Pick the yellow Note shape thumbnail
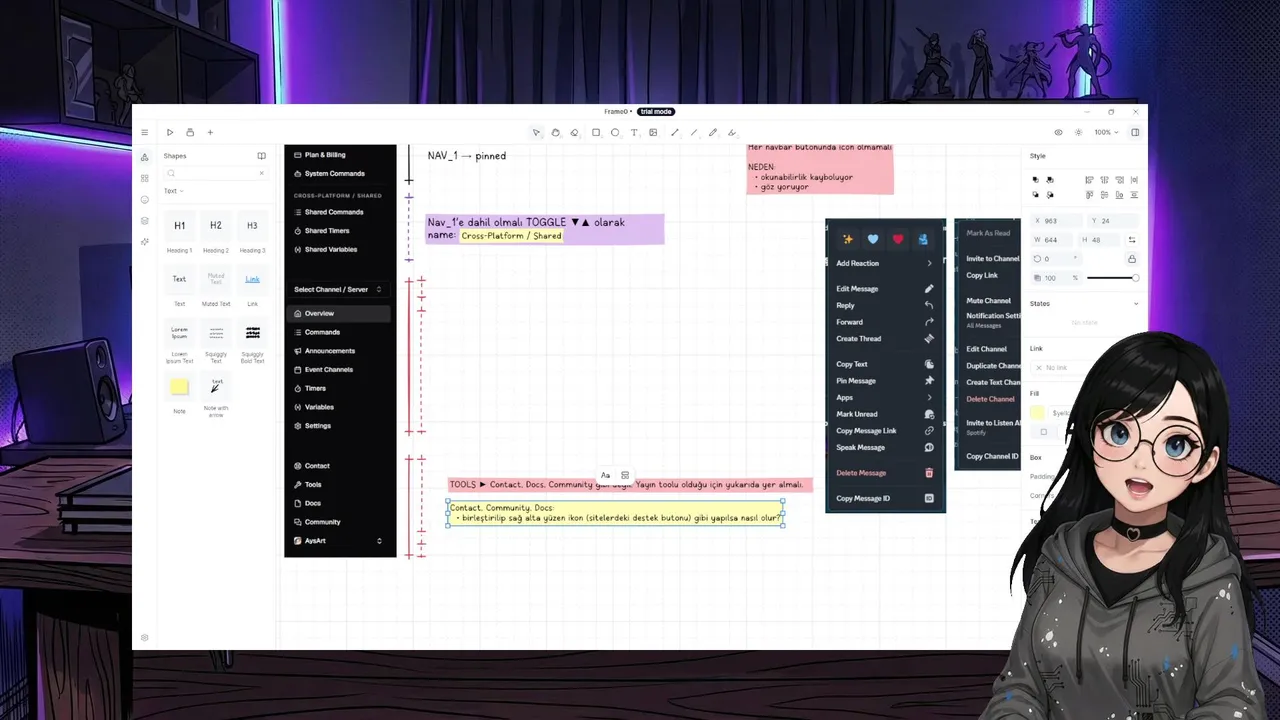This screenshot has width=1280, height=720. point(179,387)
